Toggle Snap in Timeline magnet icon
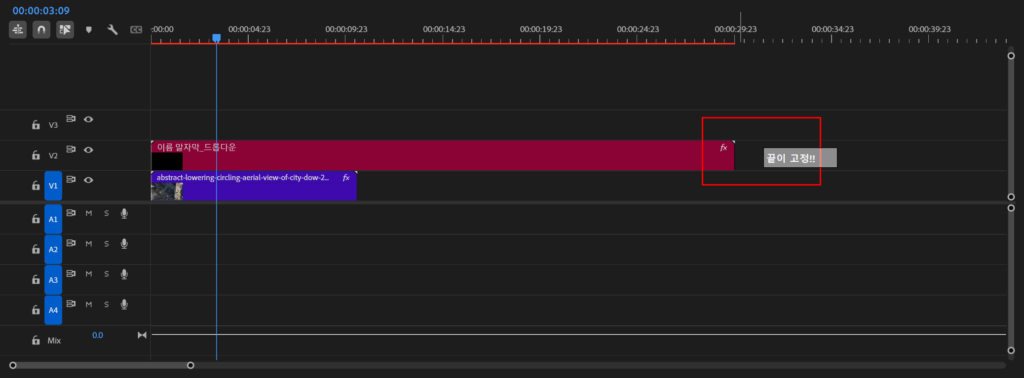1024x378 pixels. 41,29
